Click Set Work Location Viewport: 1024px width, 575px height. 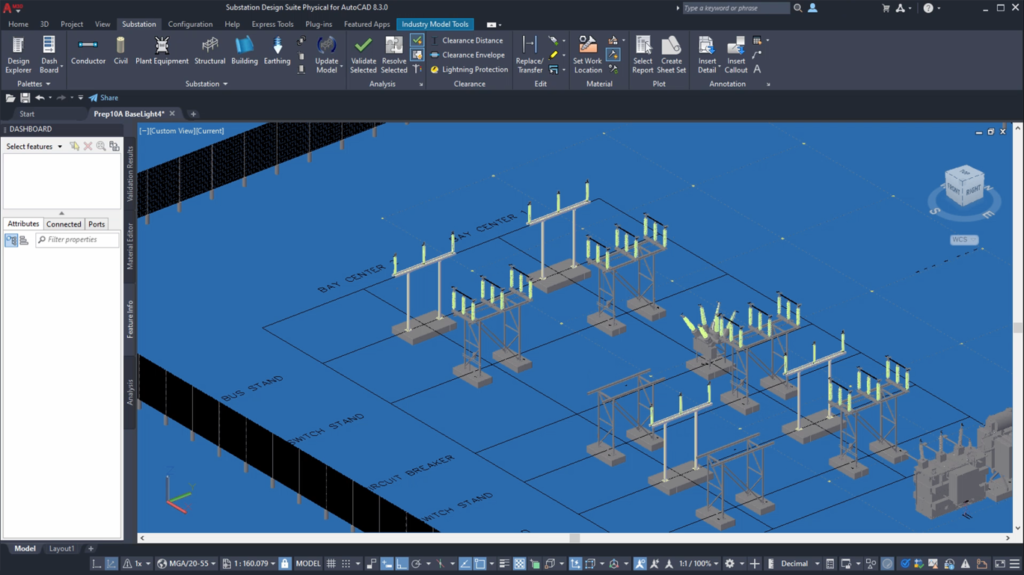click(587, 54)
